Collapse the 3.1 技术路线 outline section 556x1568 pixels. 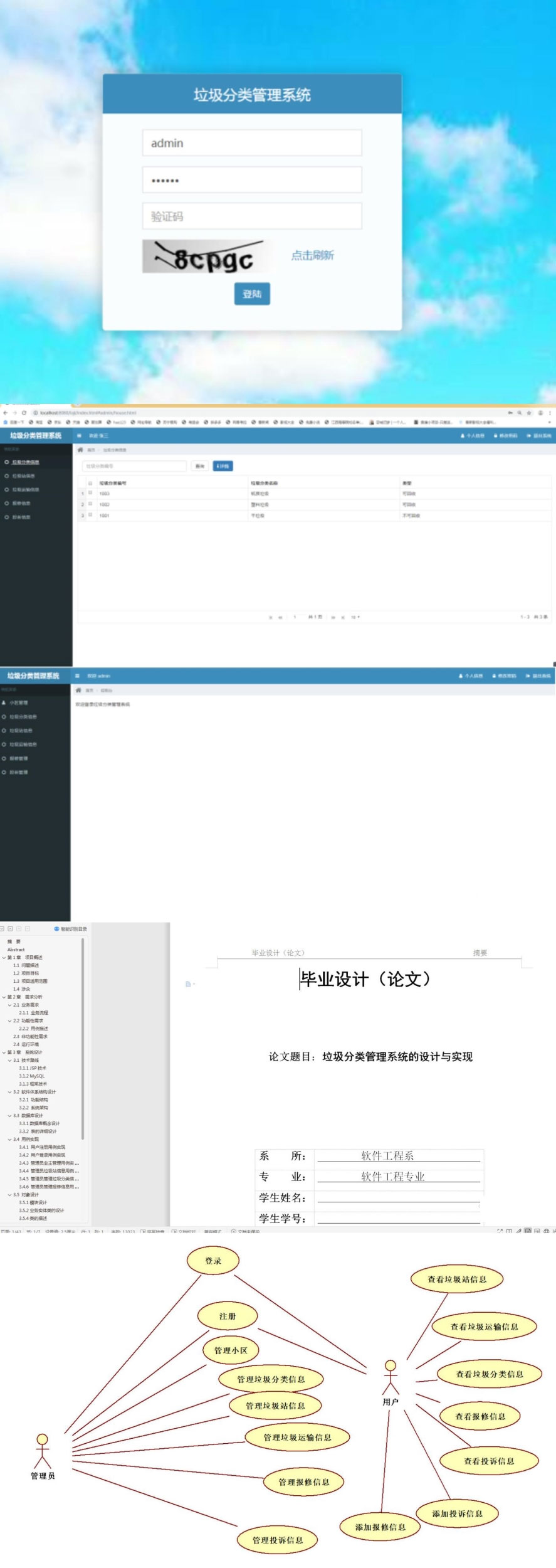pos(9,1060)
